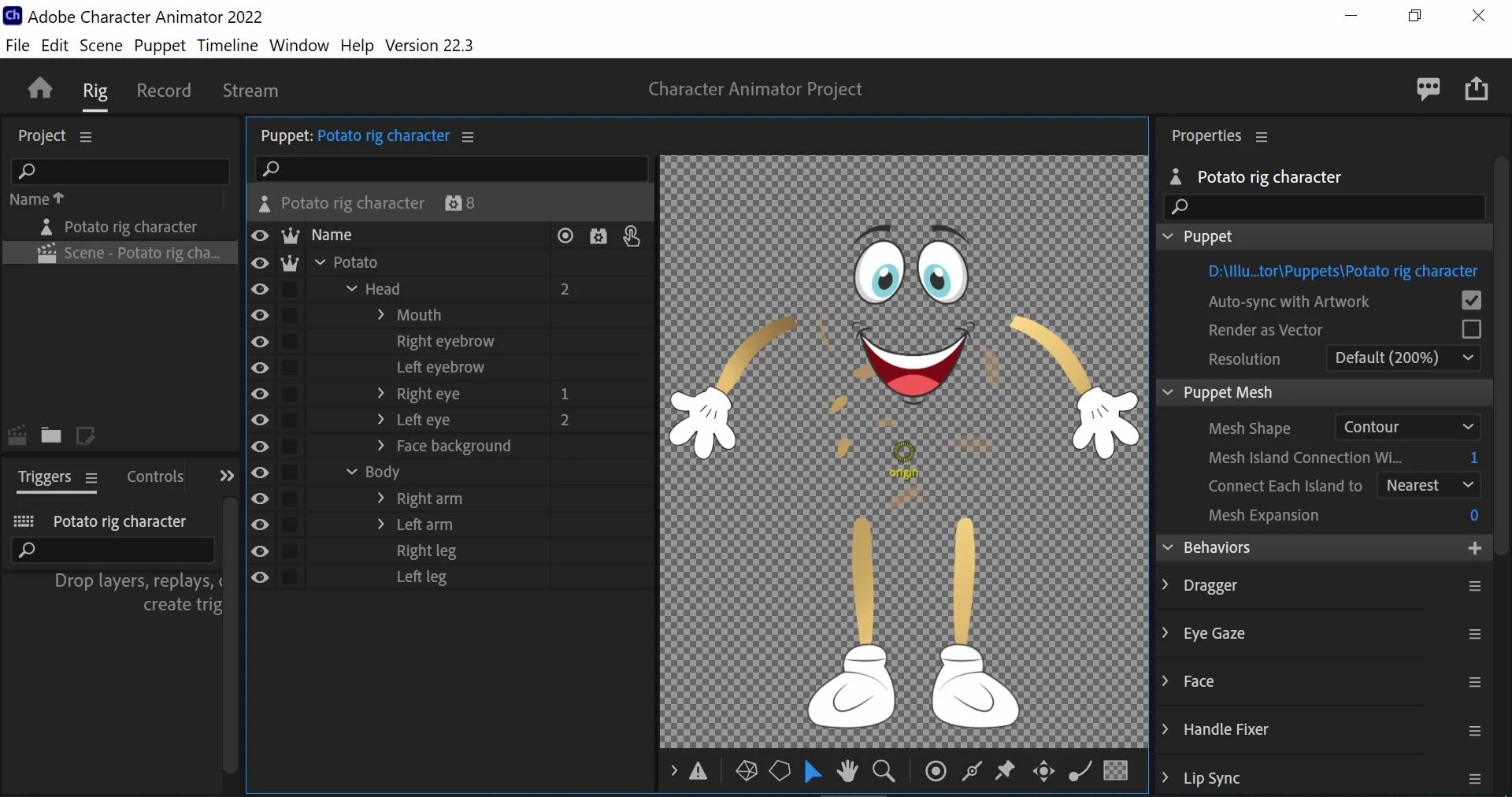Choose the Hand pan tool

(x=847, y=771)
